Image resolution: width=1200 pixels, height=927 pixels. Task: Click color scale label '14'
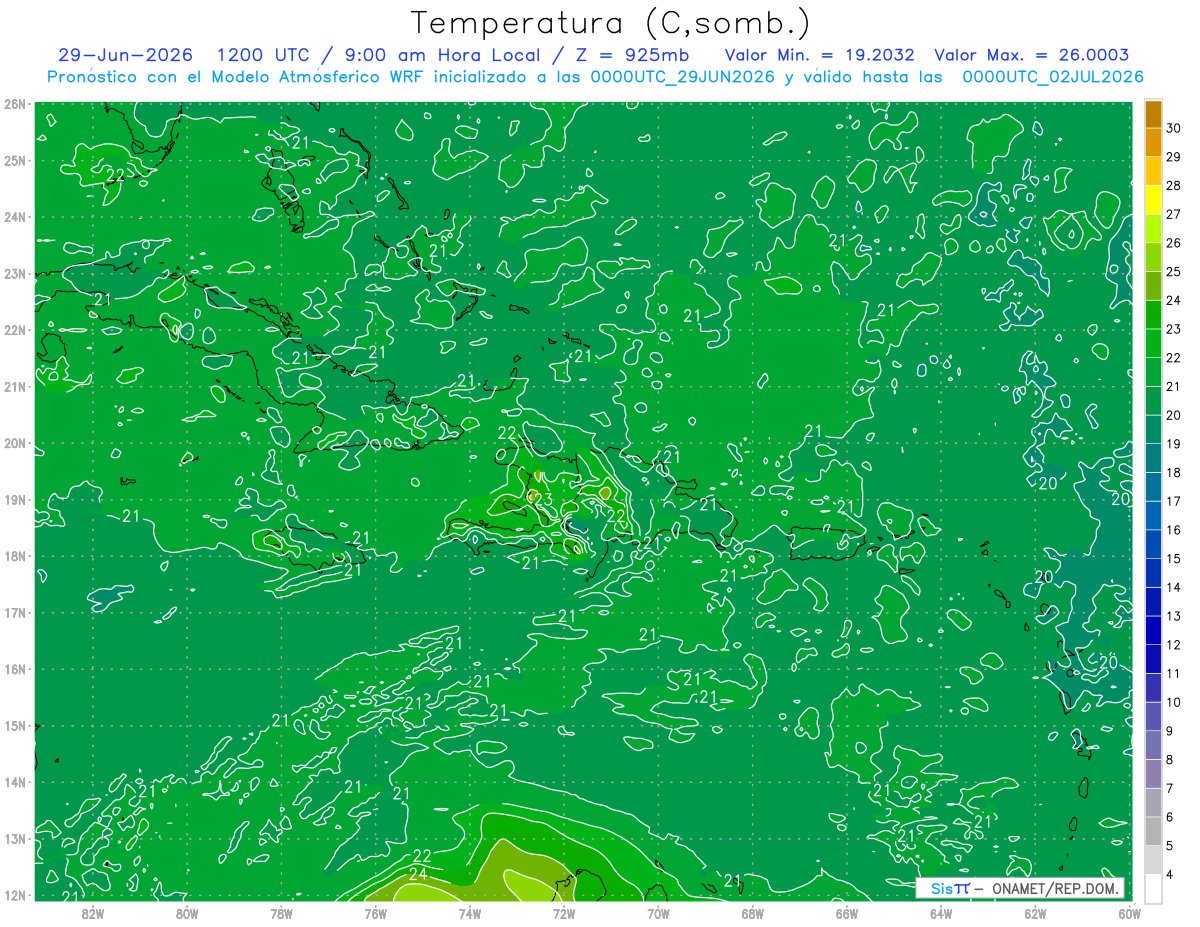click(x=1174, y=587)
